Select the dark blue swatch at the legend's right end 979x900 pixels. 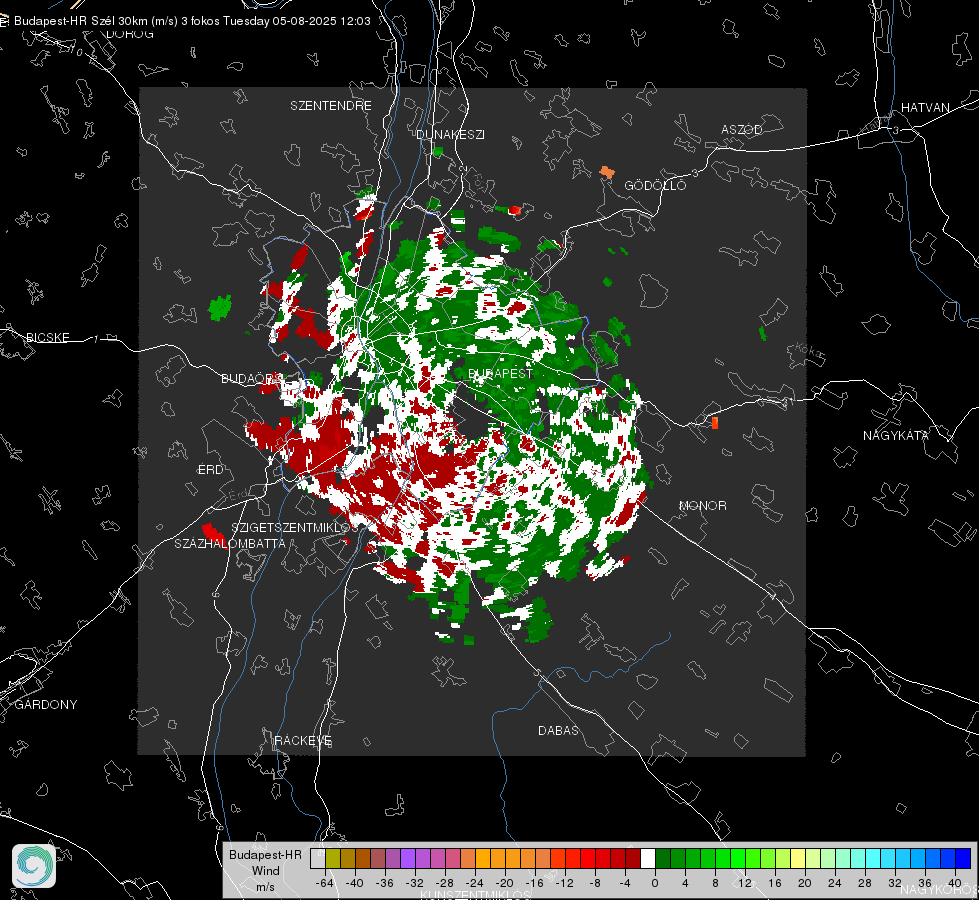click(963, 858)
